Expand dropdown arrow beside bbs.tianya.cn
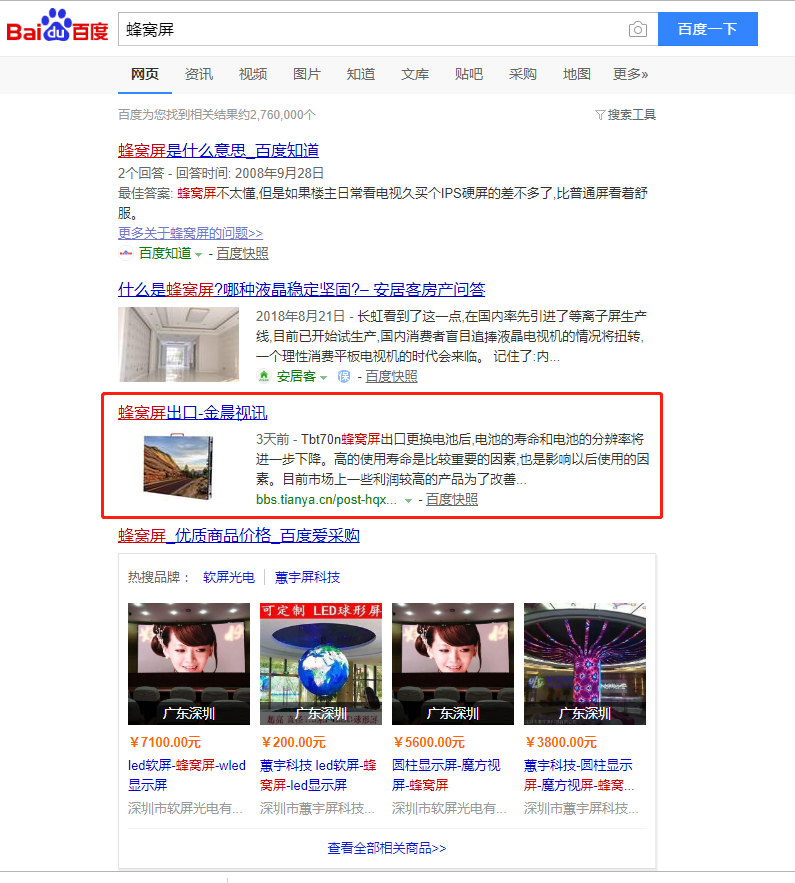795x883 pixels. [x=408, y=501]
